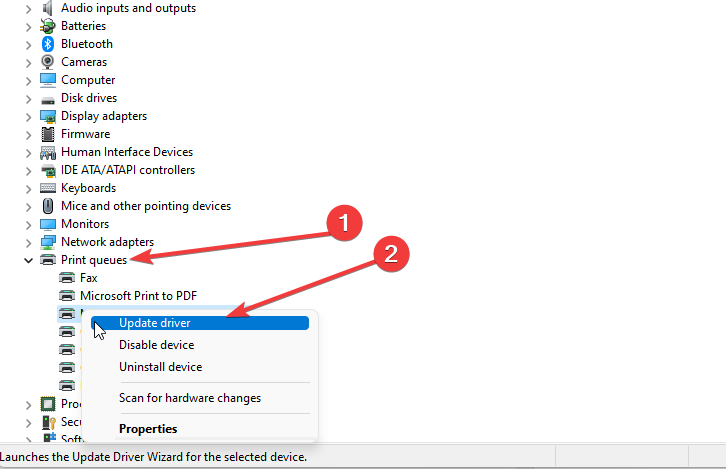Click the Cameras webcam icon
Screen dimensions: 726x469
pos(48,62)
